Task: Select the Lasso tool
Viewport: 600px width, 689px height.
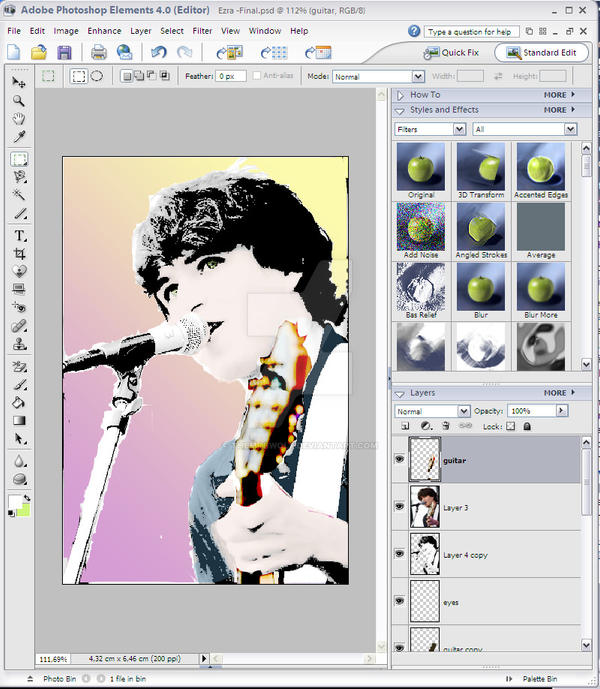Action: [x=19, y=177]
